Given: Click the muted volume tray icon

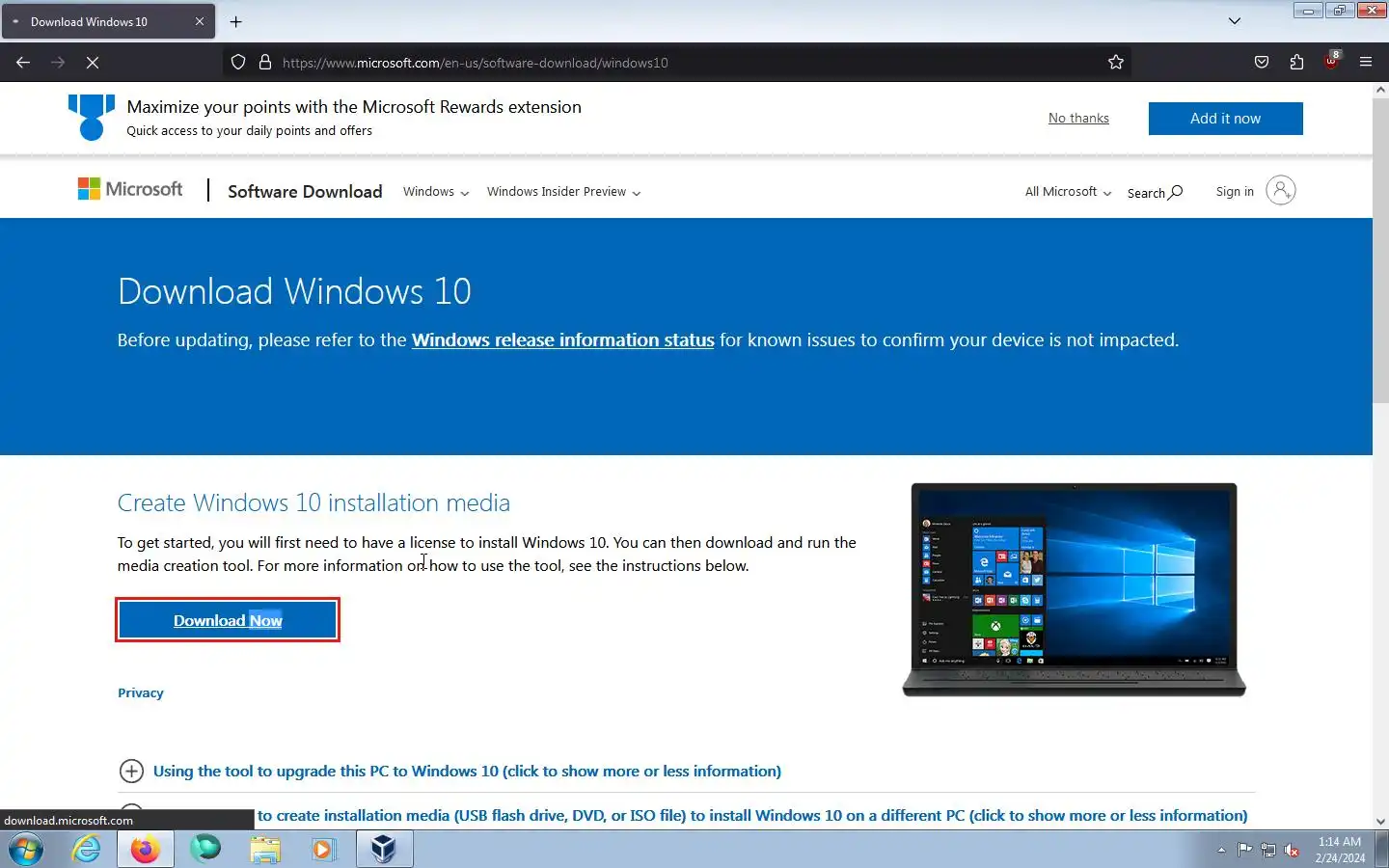Looking at the screenshot, I should 1293,850.
